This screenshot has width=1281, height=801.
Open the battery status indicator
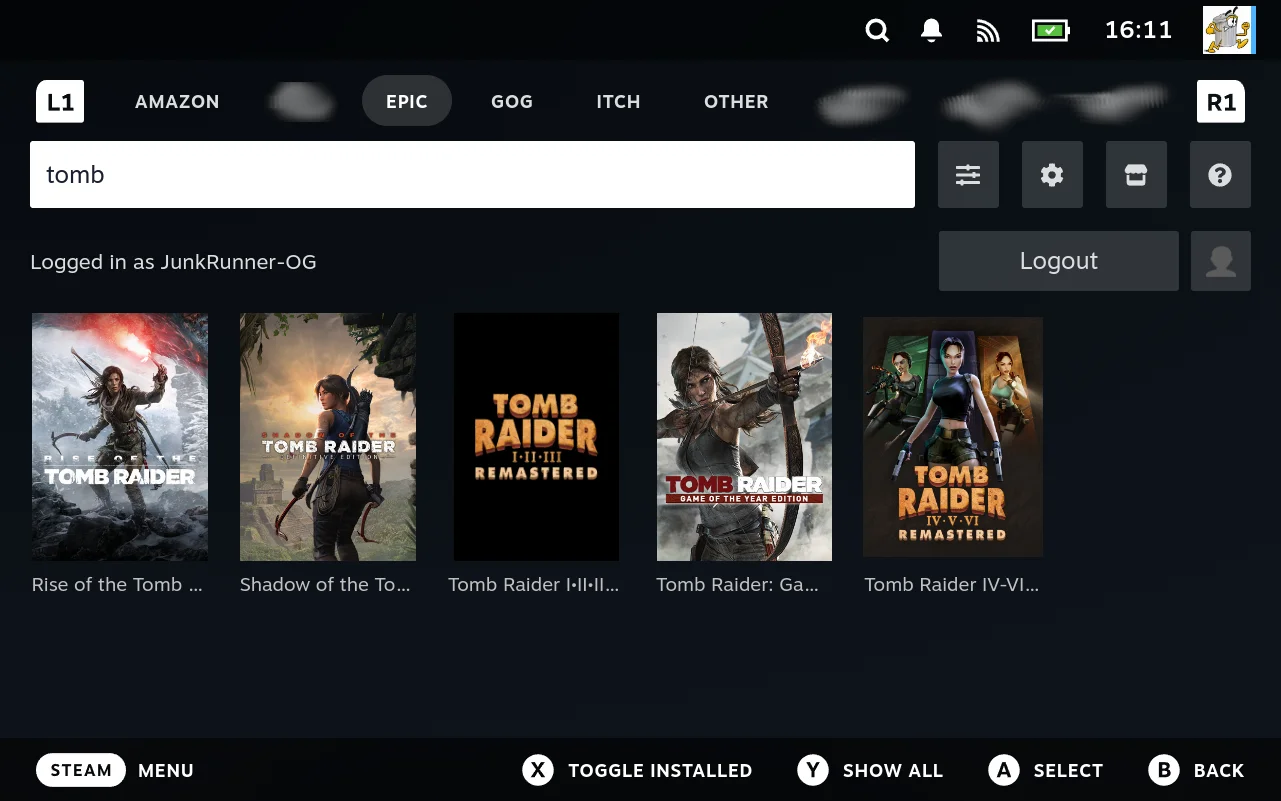[x=1050, y=31]
